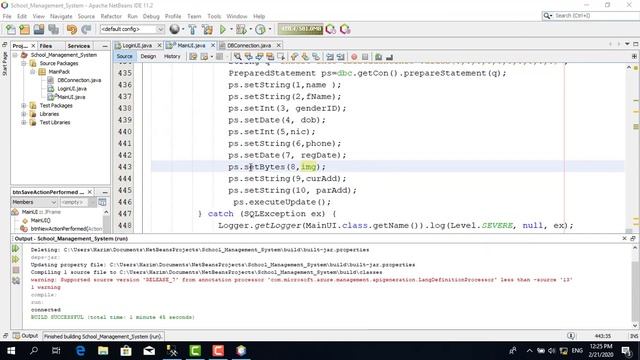Switch to the LoginUI.java editor tab

[x=137, y=45]
